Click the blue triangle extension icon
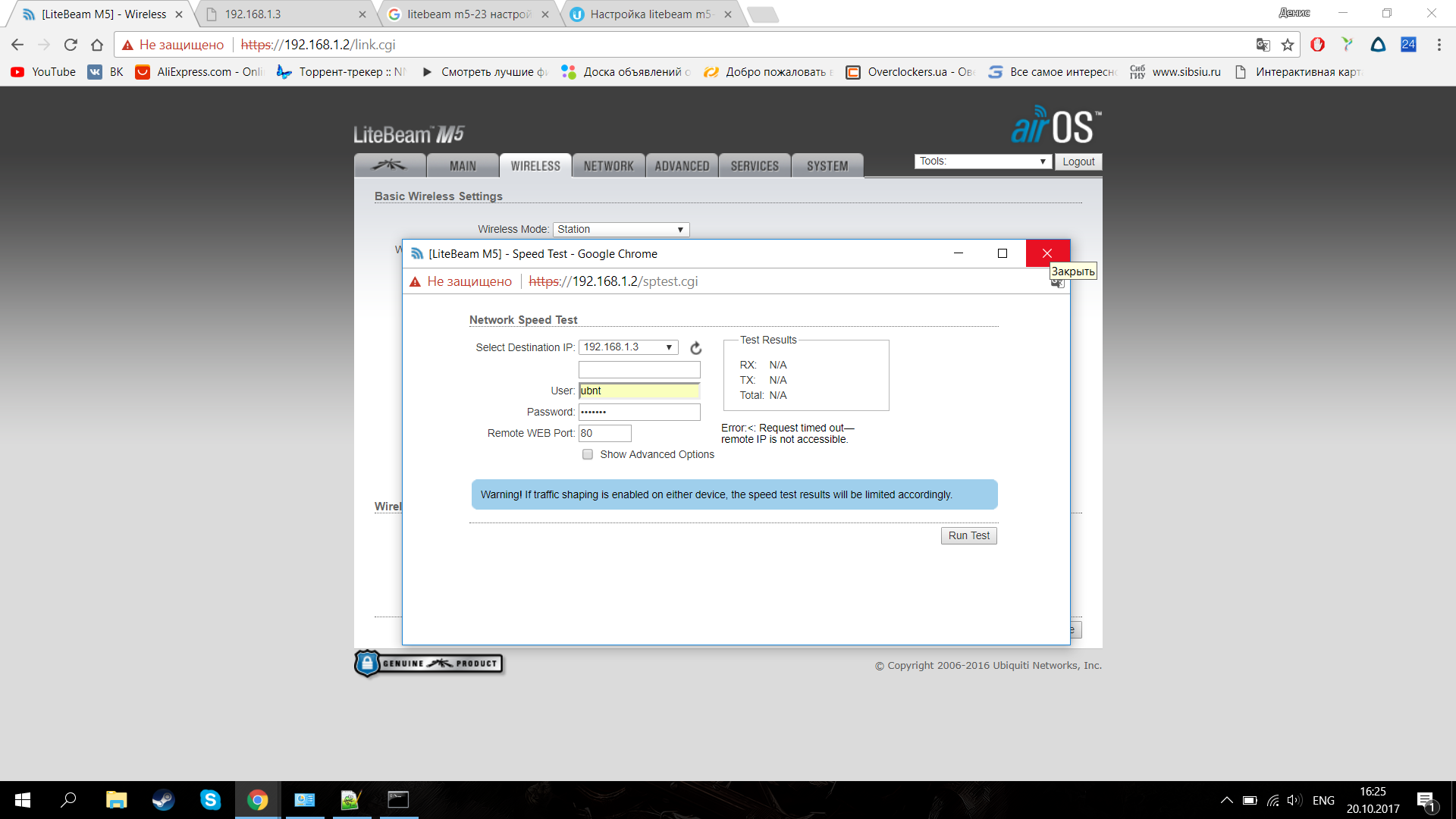 coord(1378,45)
